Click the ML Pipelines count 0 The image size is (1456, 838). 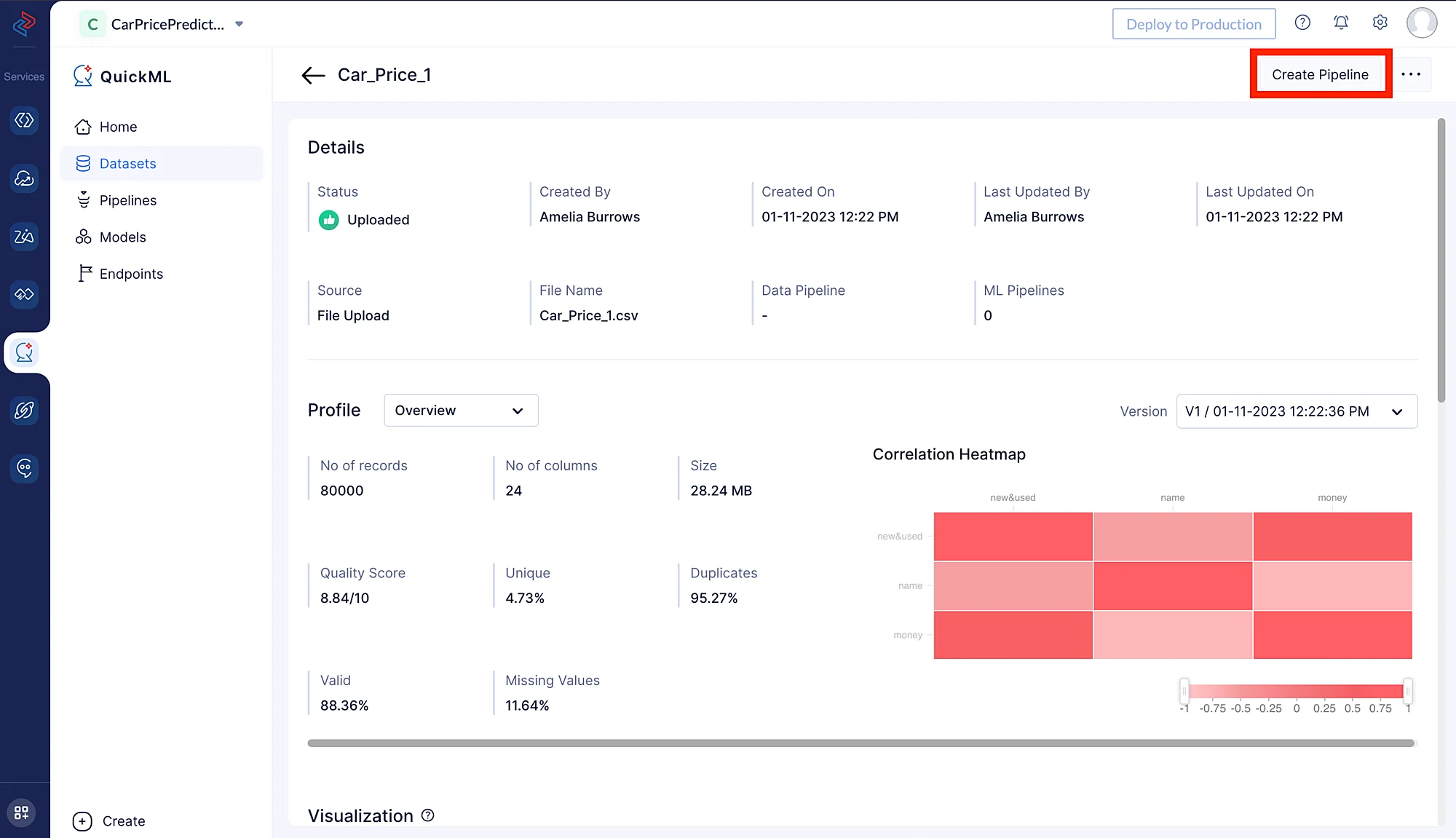coord(988,315)
